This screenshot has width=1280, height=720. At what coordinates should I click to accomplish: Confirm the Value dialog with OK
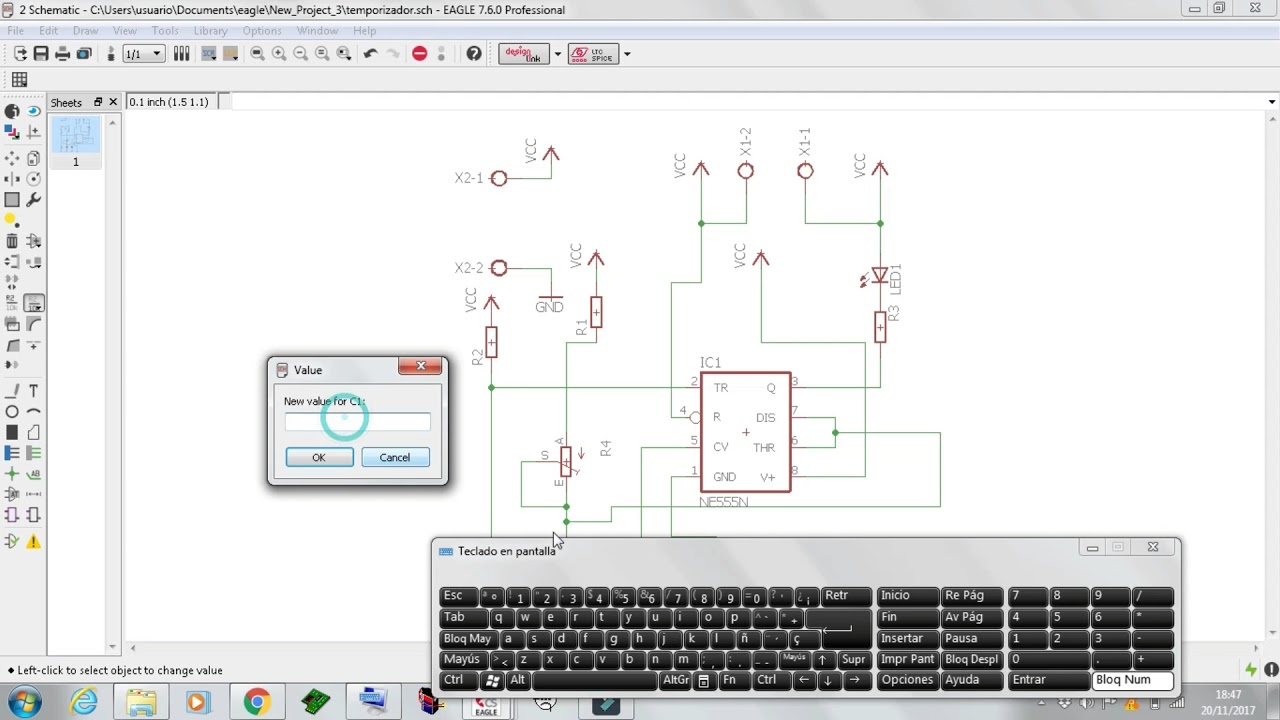[x=319, y=457]
